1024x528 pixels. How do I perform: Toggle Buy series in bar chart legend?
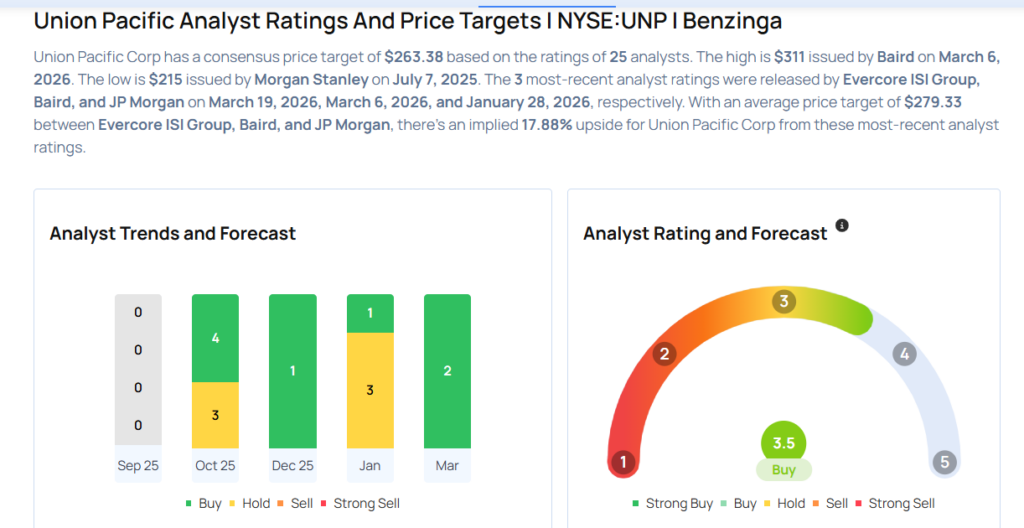tap(203, 503)
